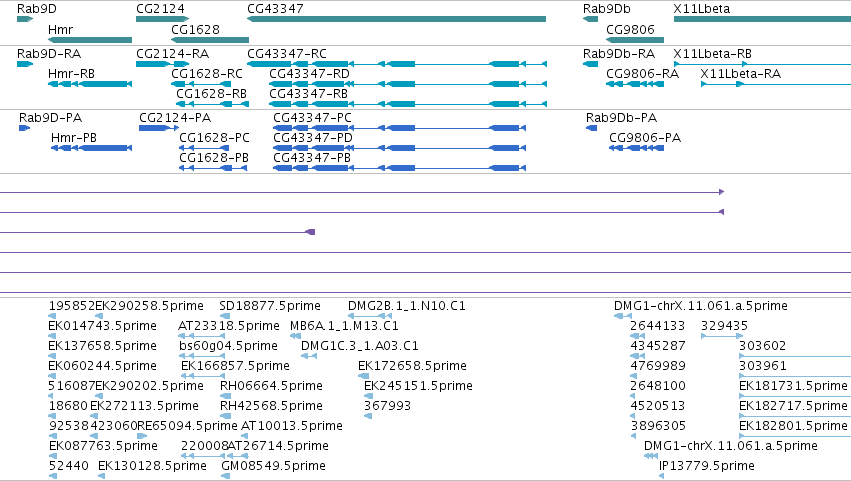Select the 367993 EST label

click(x=387, y=406)
